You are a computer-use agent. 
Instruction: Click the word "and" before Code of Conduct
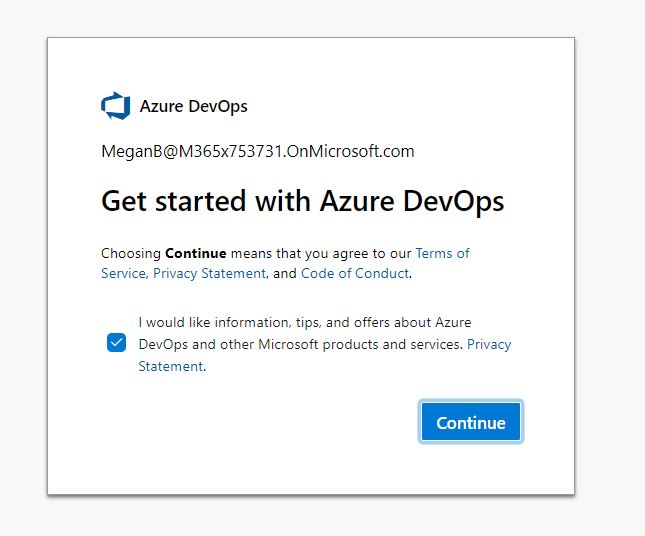284,273
